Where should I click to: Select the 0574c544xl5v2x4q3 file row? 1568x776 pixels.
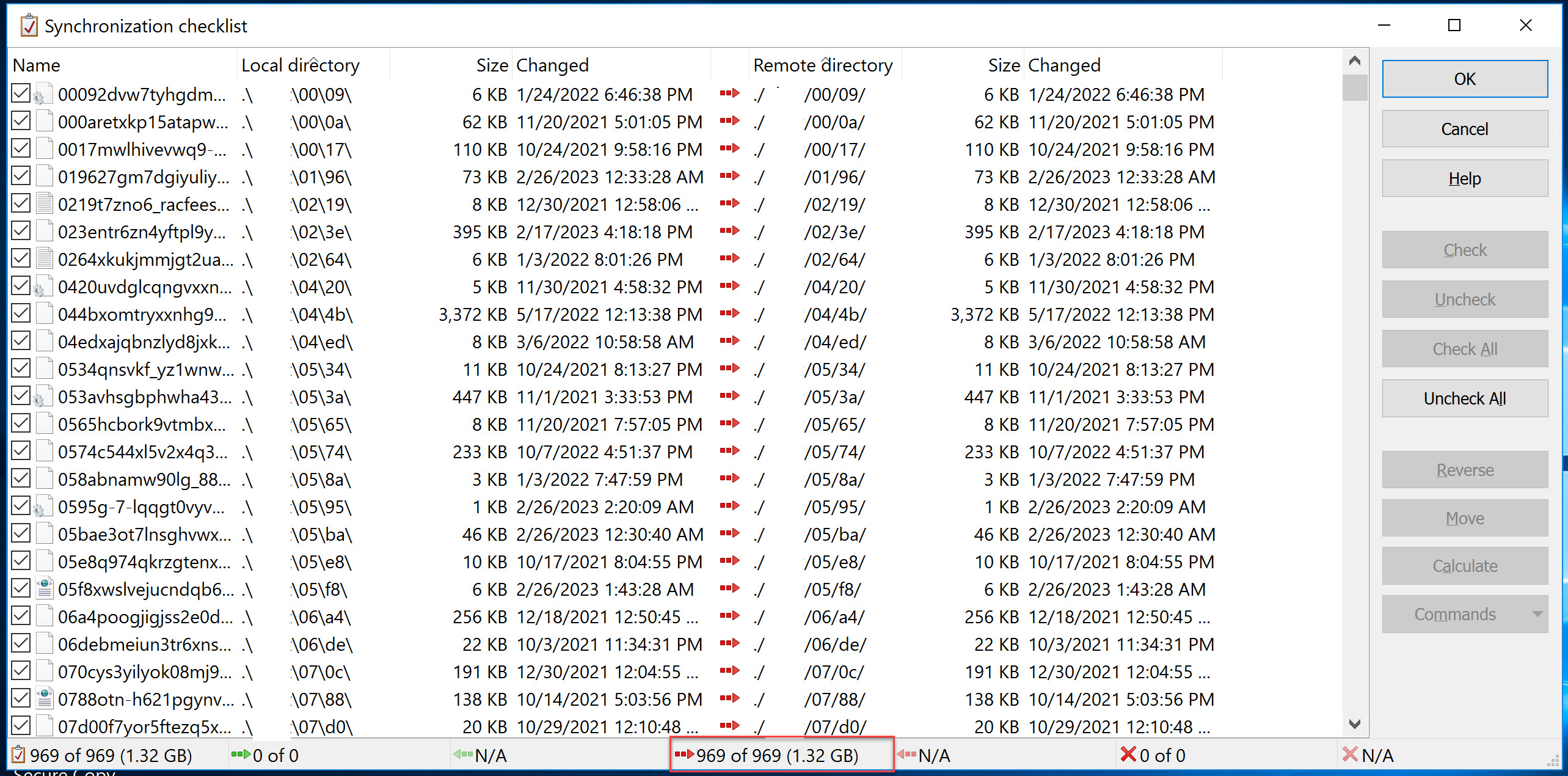pyautogui.click(x=144, y=452)
